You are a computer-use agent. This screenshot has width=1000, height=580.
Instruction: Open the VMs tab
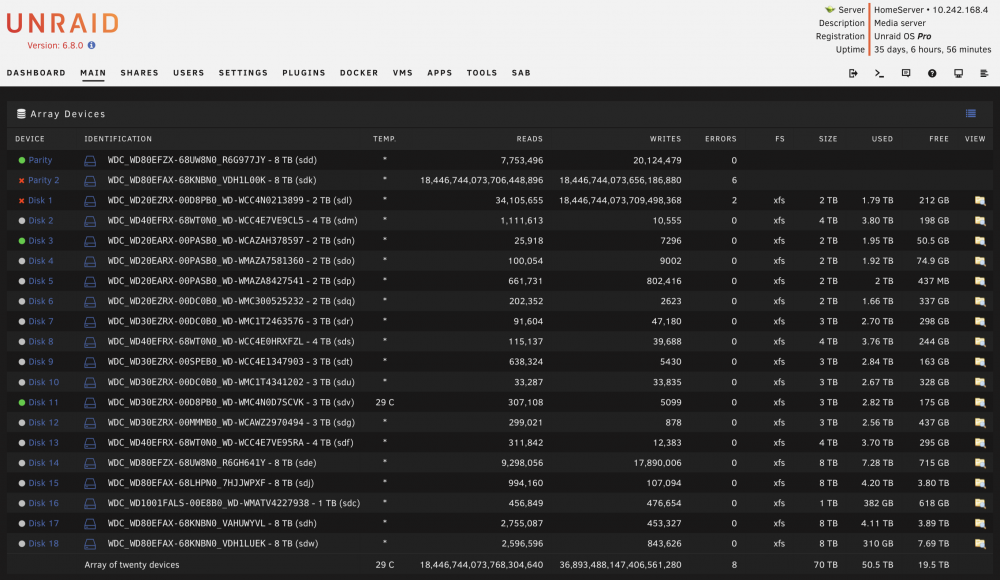tap(402, 73)
